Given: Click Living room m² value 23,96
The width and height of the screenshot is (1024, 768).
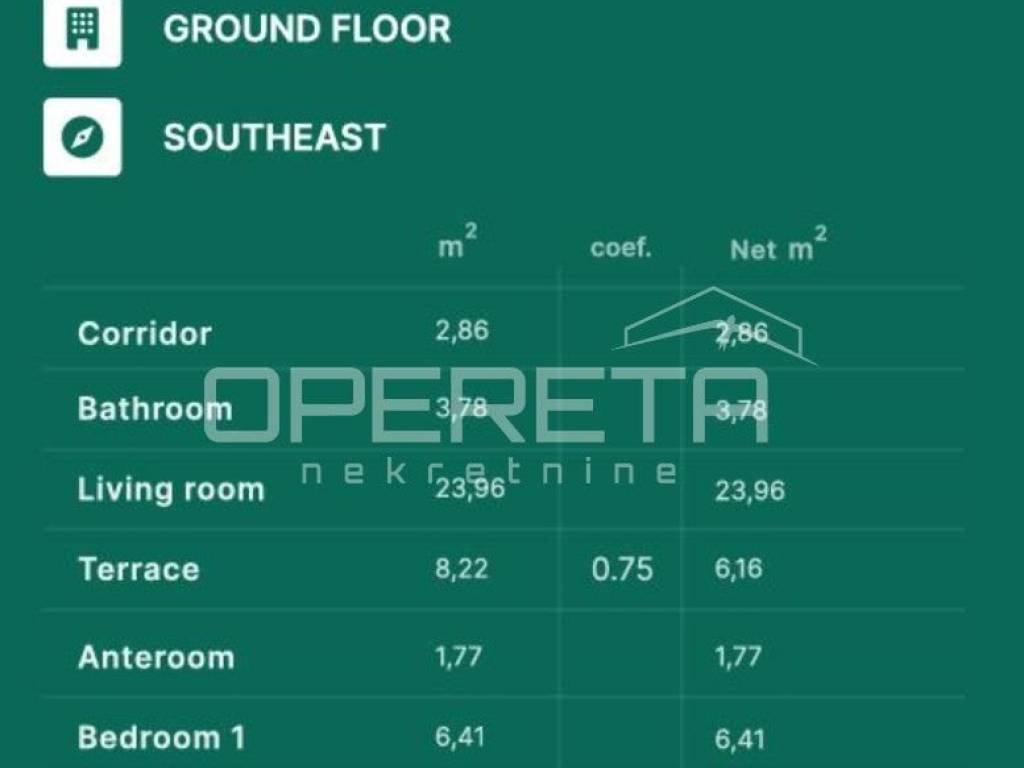Looking at the screenshot, I should coord(470,488).
